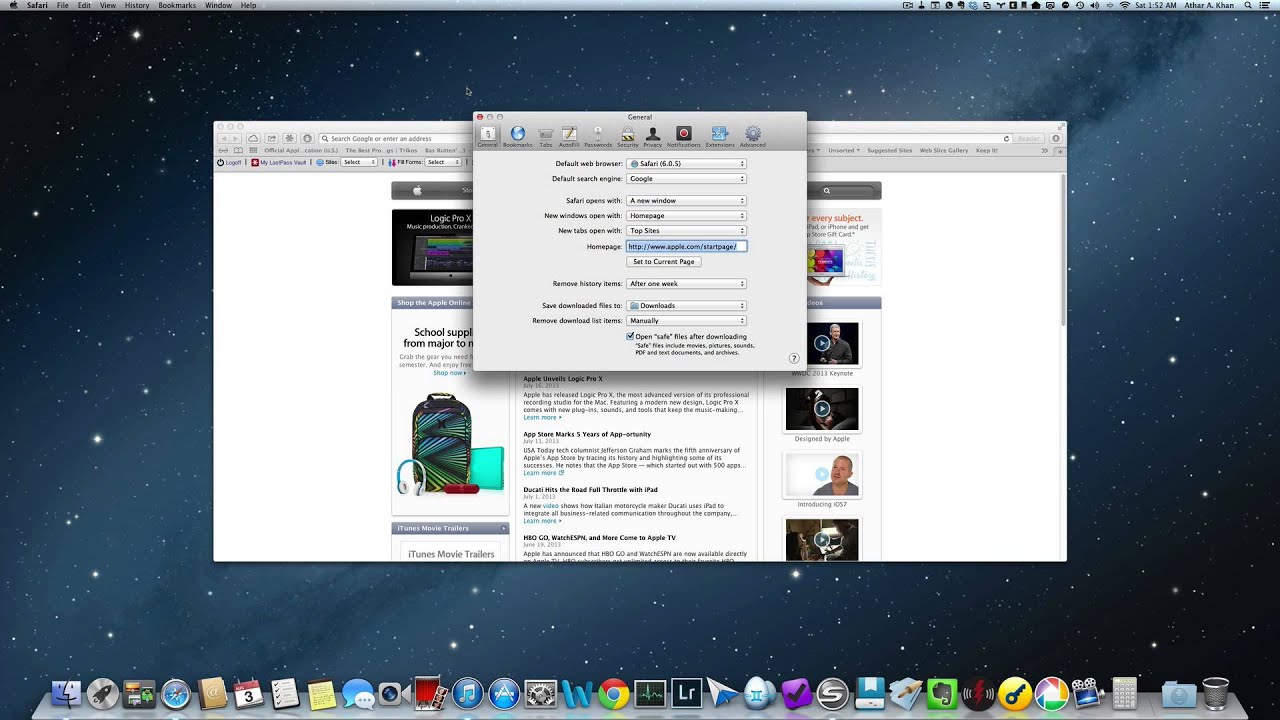
Task: Open the Safari menu in menu bar
Action: [37, 5]
